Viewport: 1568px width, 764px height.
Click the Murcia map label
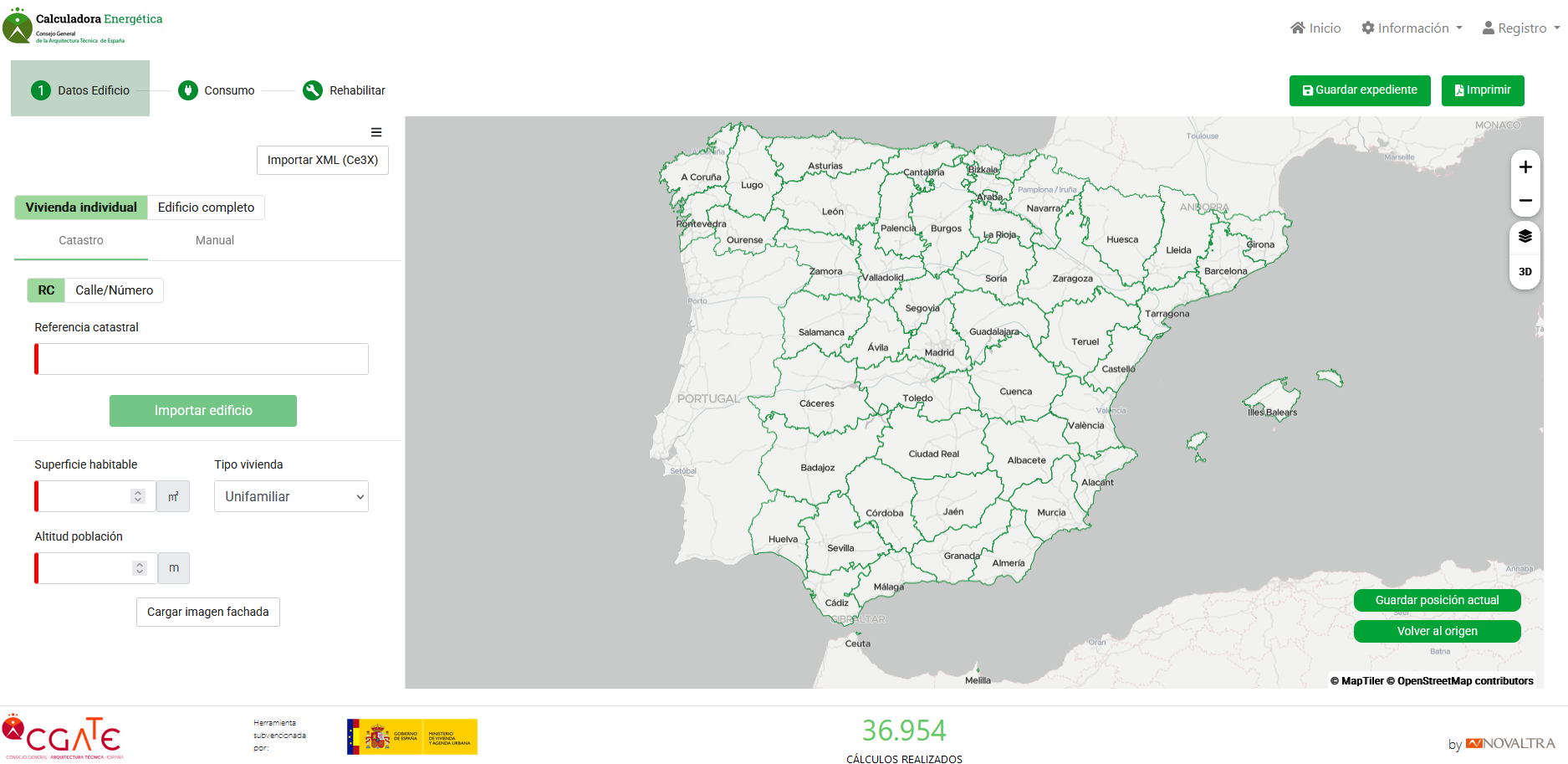(x=1052, y=512)
